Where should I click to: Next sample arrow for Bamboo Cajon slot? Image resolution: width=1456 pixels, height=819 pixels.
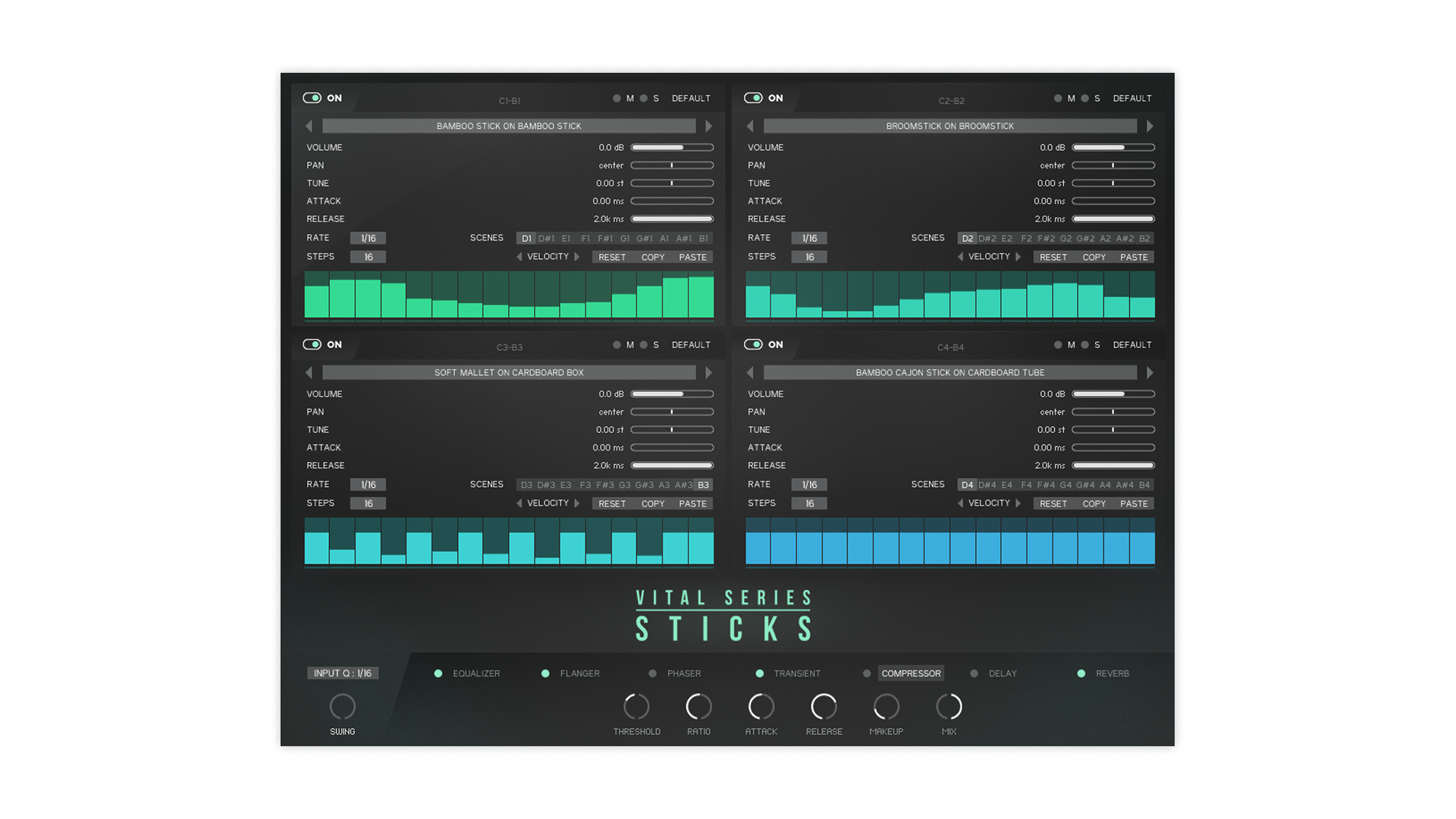point(1150,372)
